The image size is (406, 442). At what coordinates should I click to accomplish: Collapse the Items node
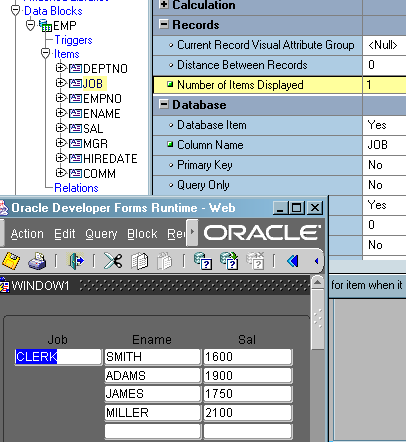pos(45,53)
